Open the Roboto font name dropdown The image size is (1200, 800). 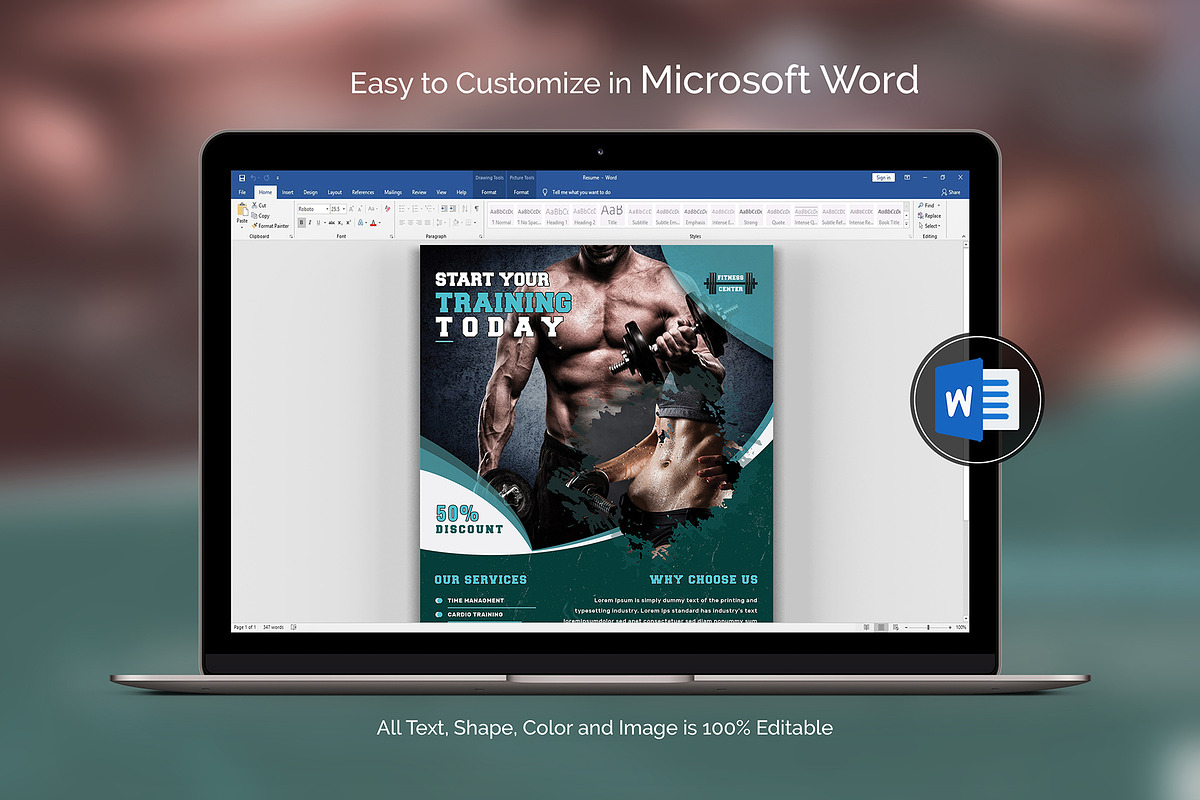click(x=327, y=209)
